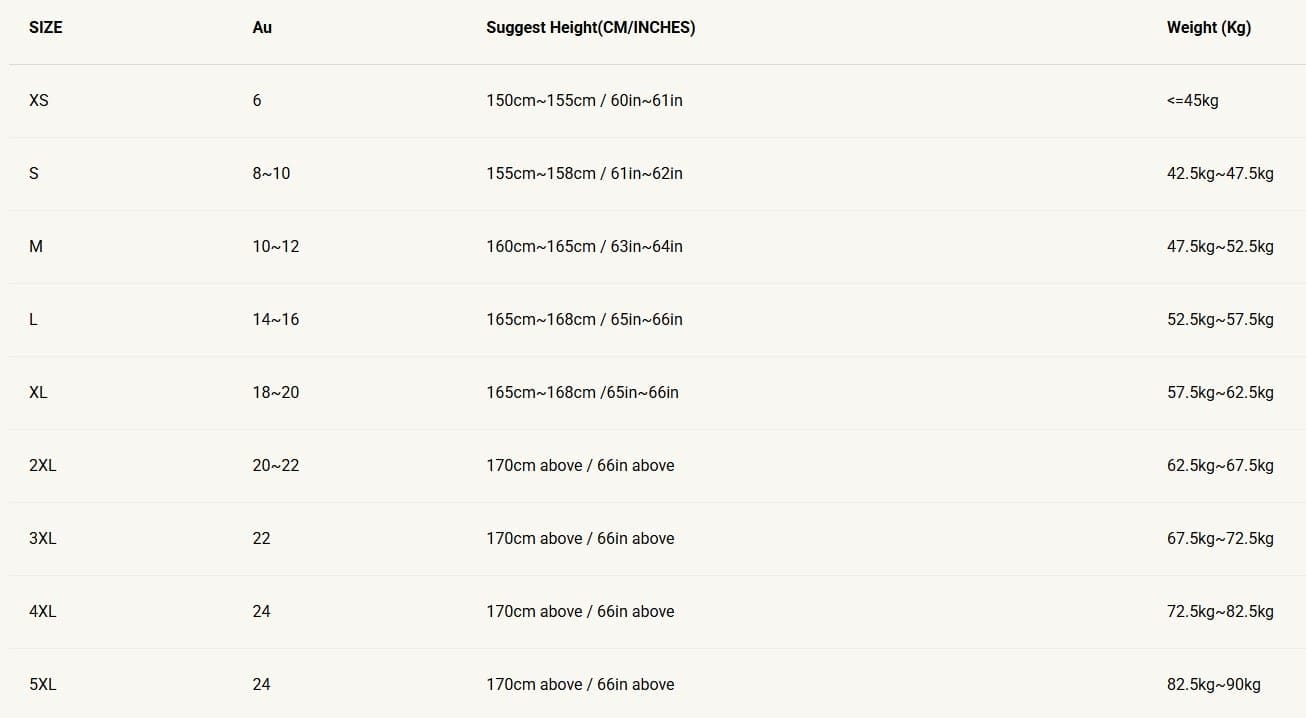Click Au value 8~10
Screen dimensions: 1306x718
[271, 173]
